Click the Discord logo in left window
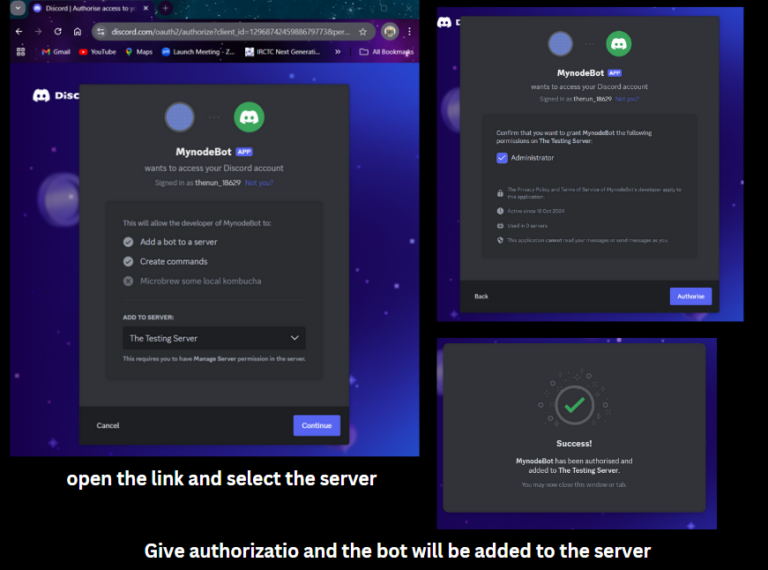 41,95
